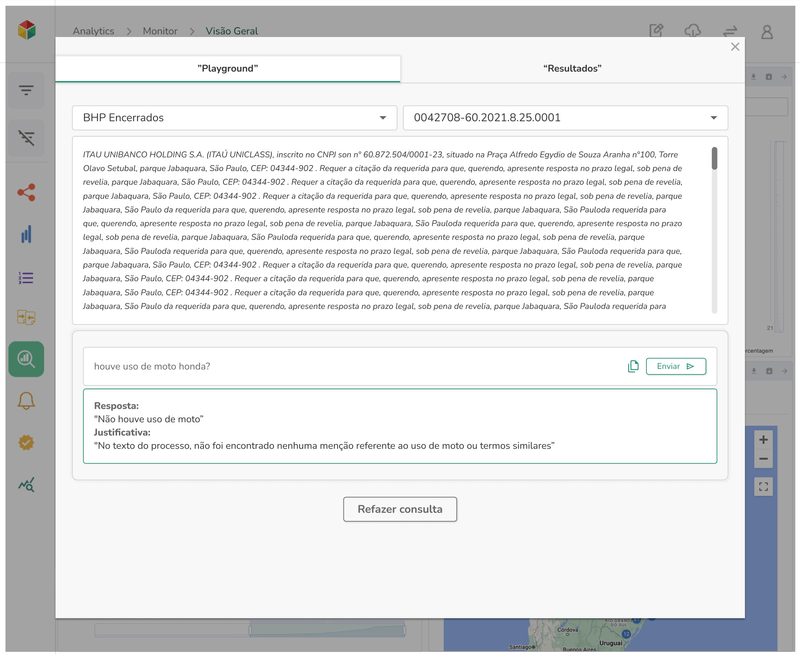Open the bar chart sidebar icon
800x656 pixels.
(x=26, y=235)
